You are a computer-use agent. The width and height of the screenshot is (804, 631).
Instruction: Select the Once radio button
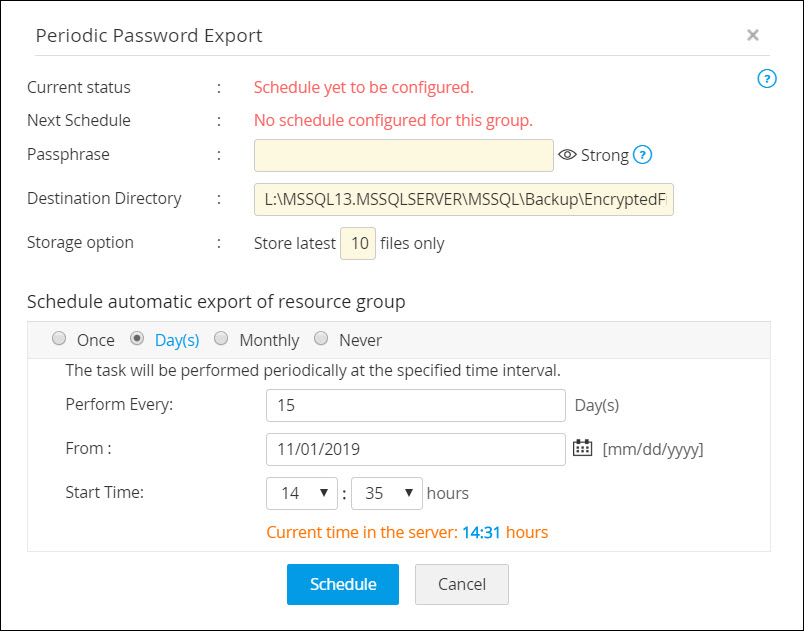59,339
